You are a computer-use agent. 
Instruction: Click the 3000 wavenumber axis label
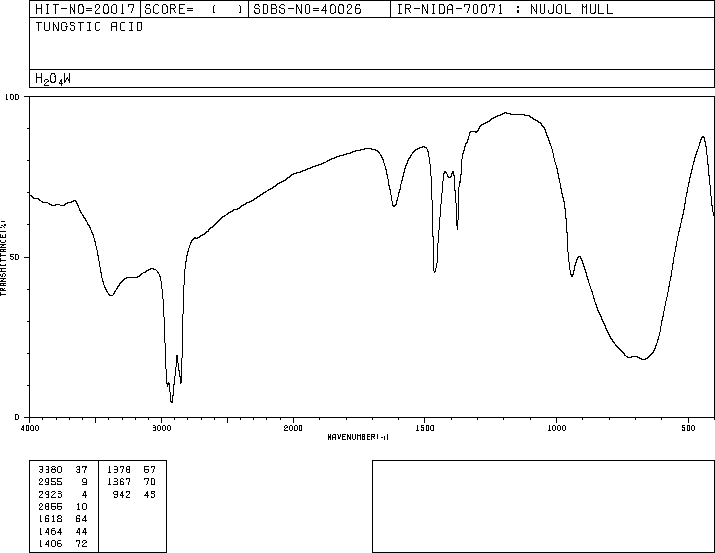161,428
